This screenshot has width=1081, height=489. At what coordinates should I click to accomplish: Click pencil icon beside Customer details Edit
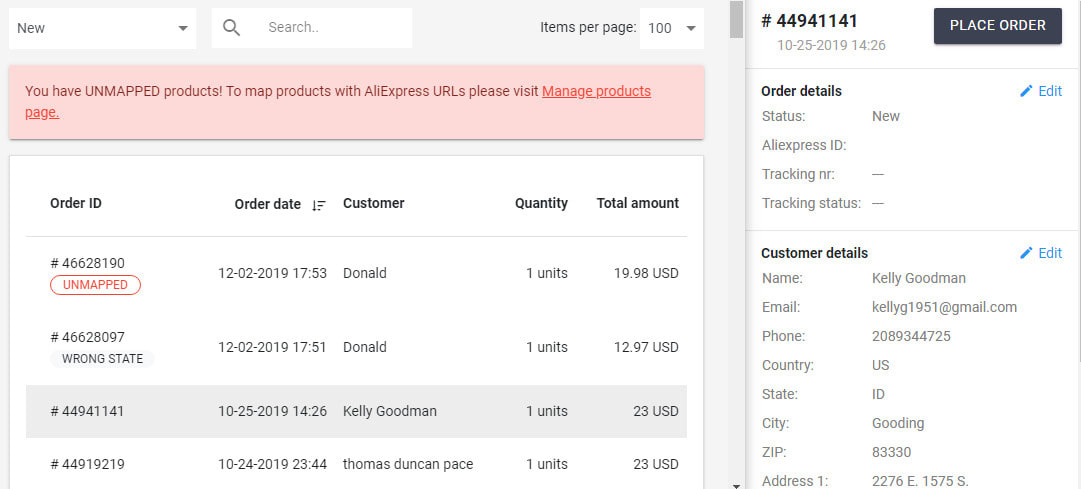coord(1027,253)
